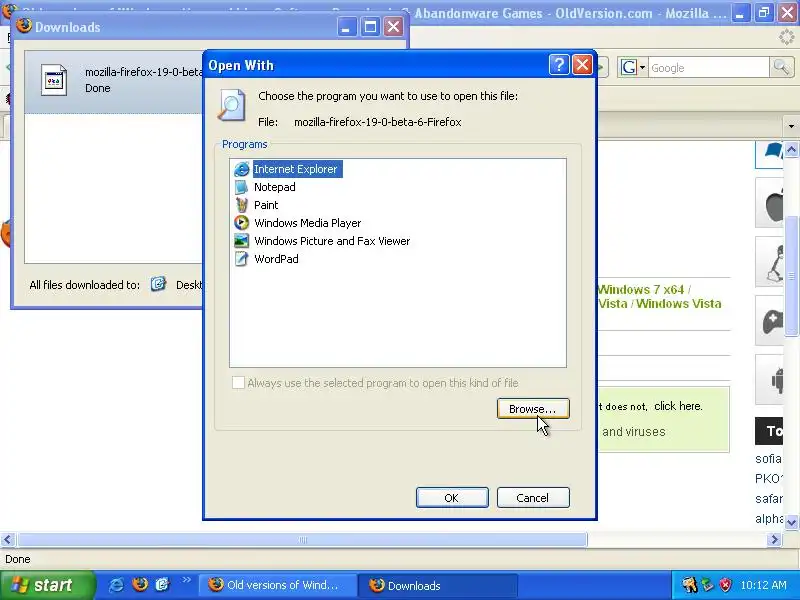Click the vertical scrollbar thumb

791,276
